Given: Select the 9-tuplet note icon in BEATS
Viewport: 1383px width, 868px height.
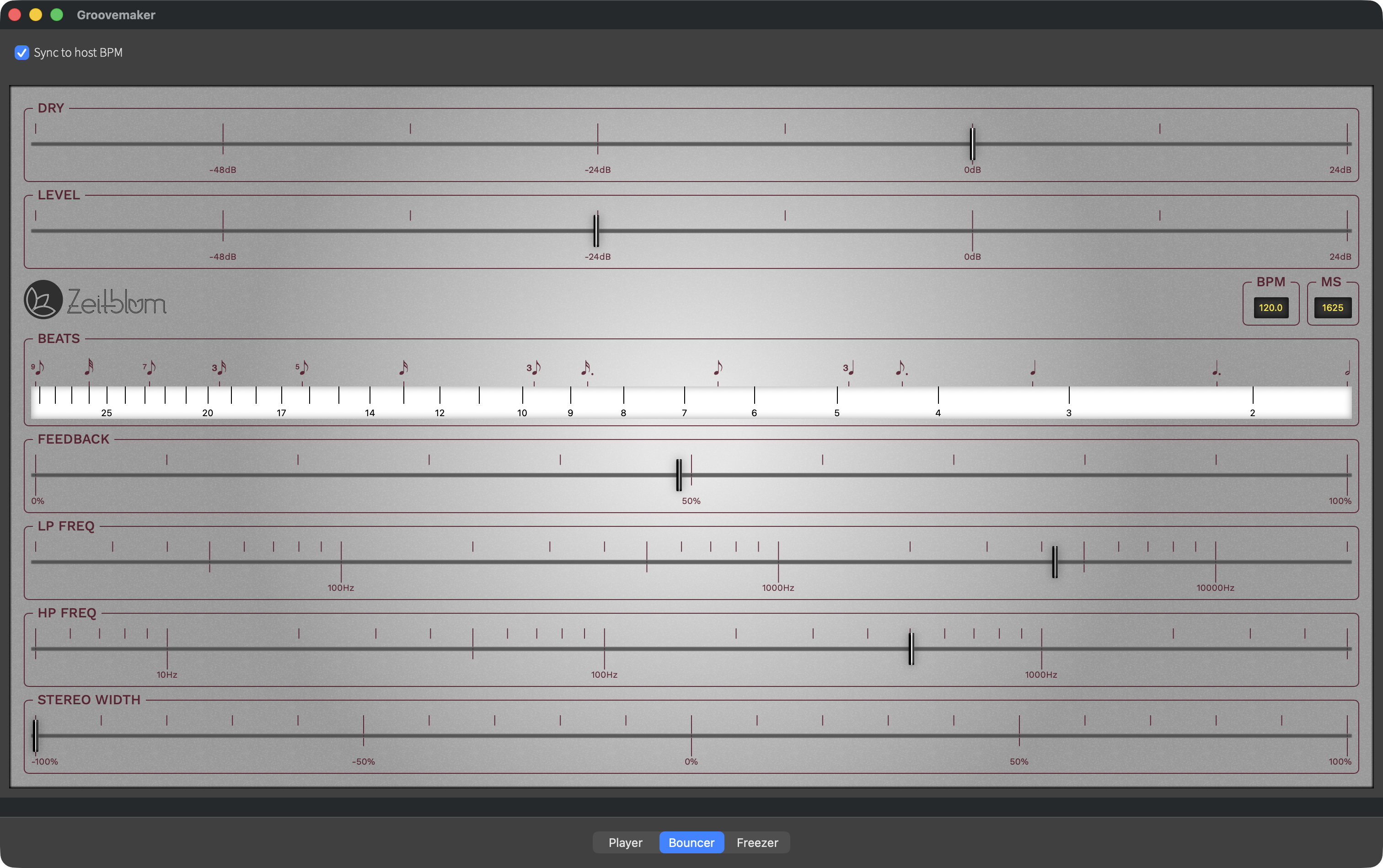Looking at the screenshot, I should [x=38, y=367].
